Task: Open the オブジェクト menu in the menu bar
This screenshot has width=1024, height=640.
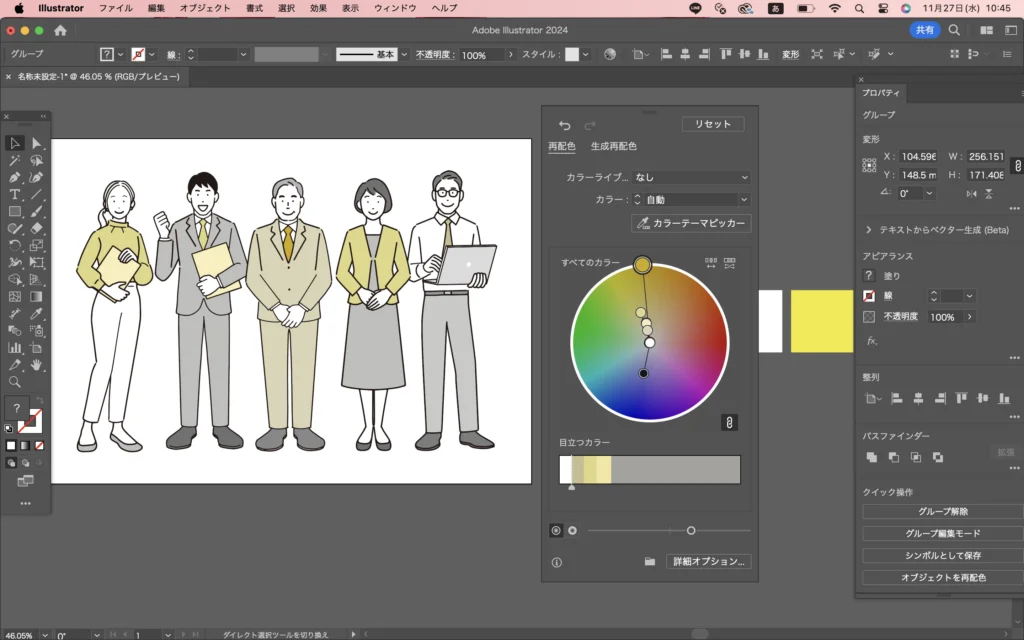Action: (204, 8)
